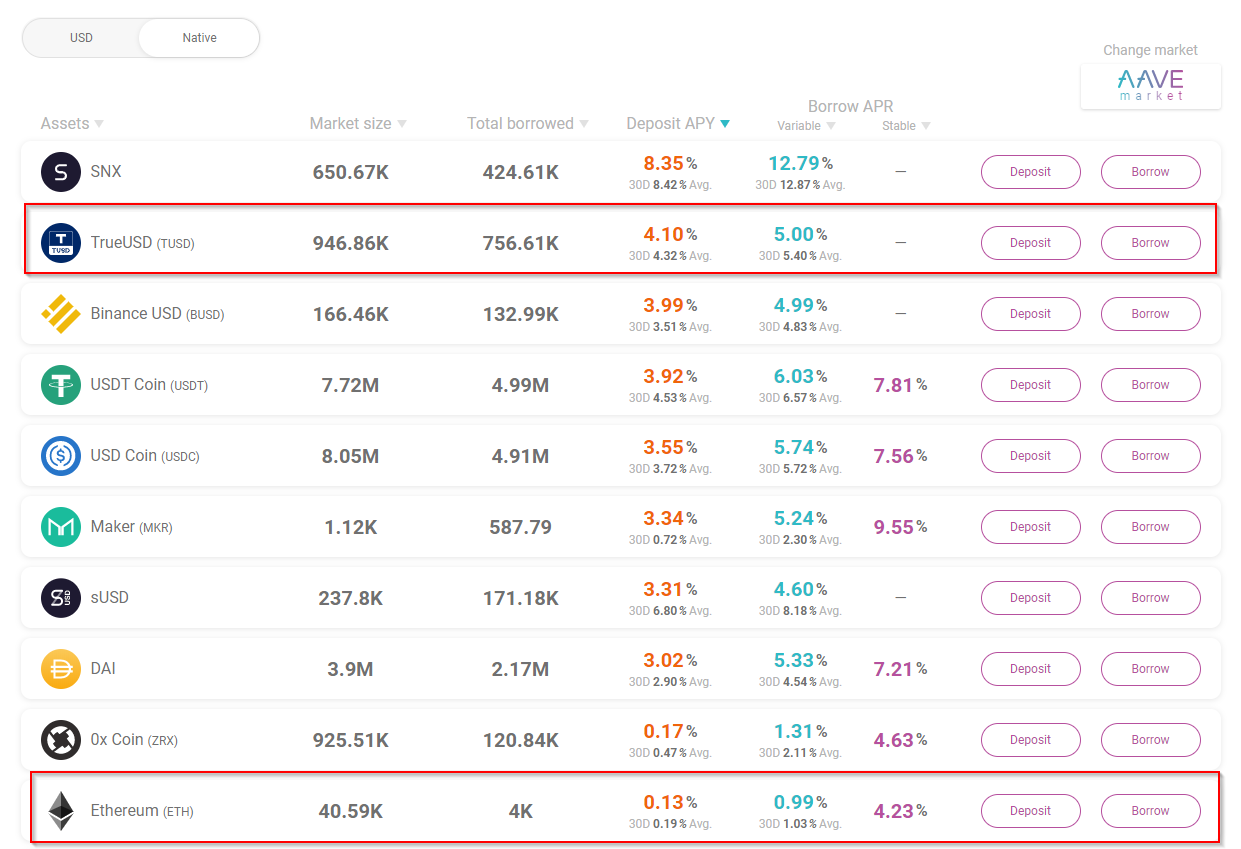Click the Borrow APR header label

851,106
